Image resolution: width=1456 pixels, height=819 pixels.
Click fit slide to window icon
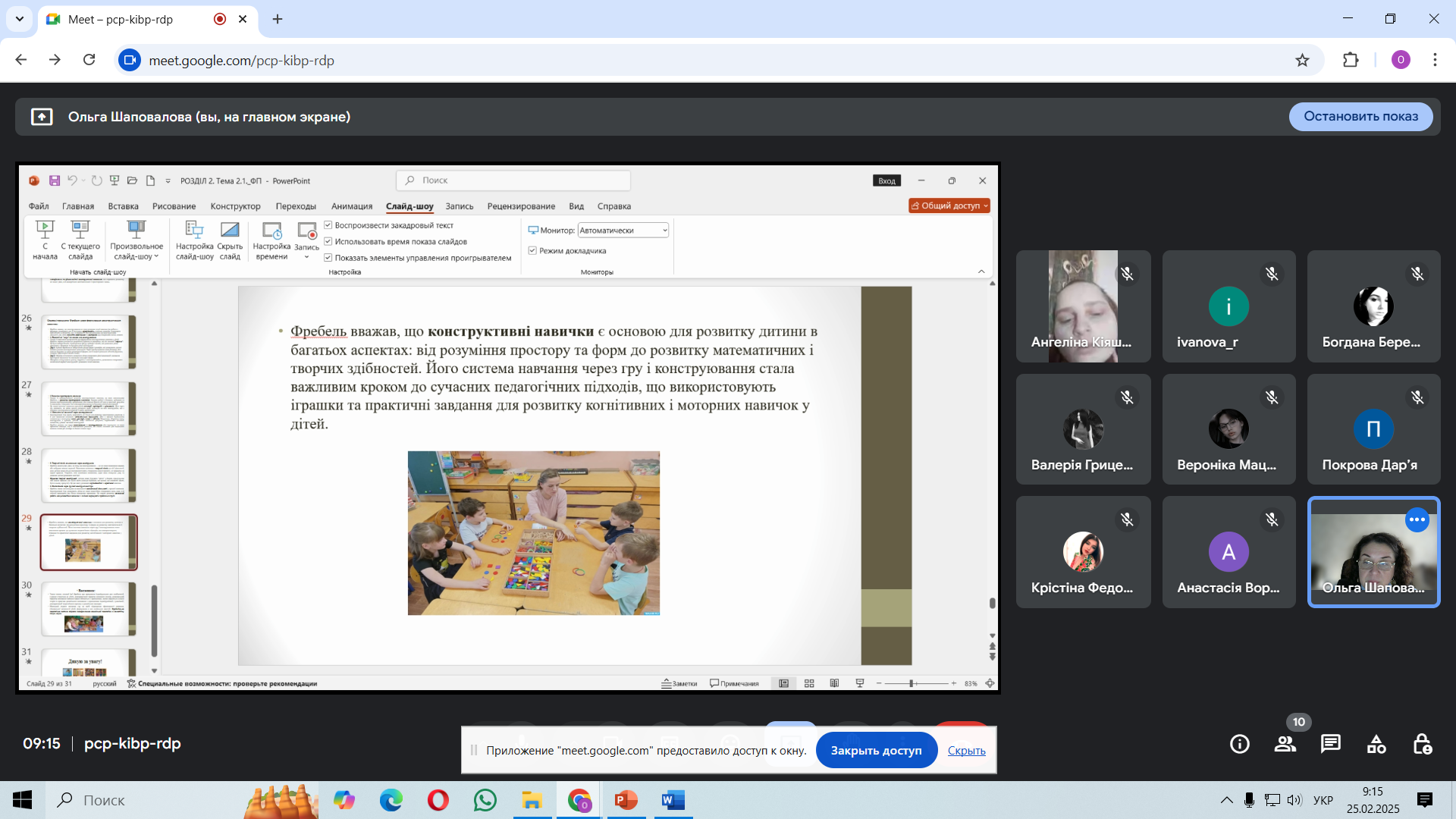(990, 683)
